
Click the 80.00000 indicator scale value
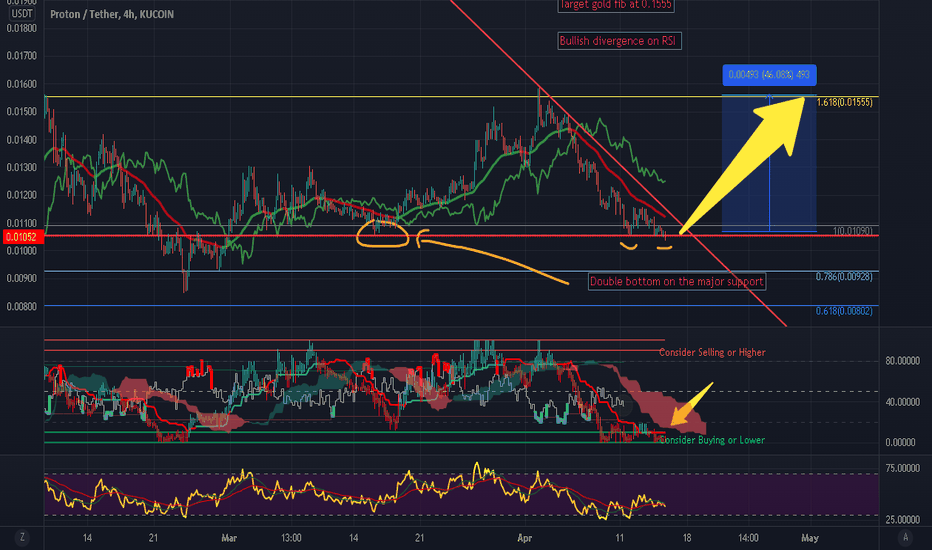902,361
